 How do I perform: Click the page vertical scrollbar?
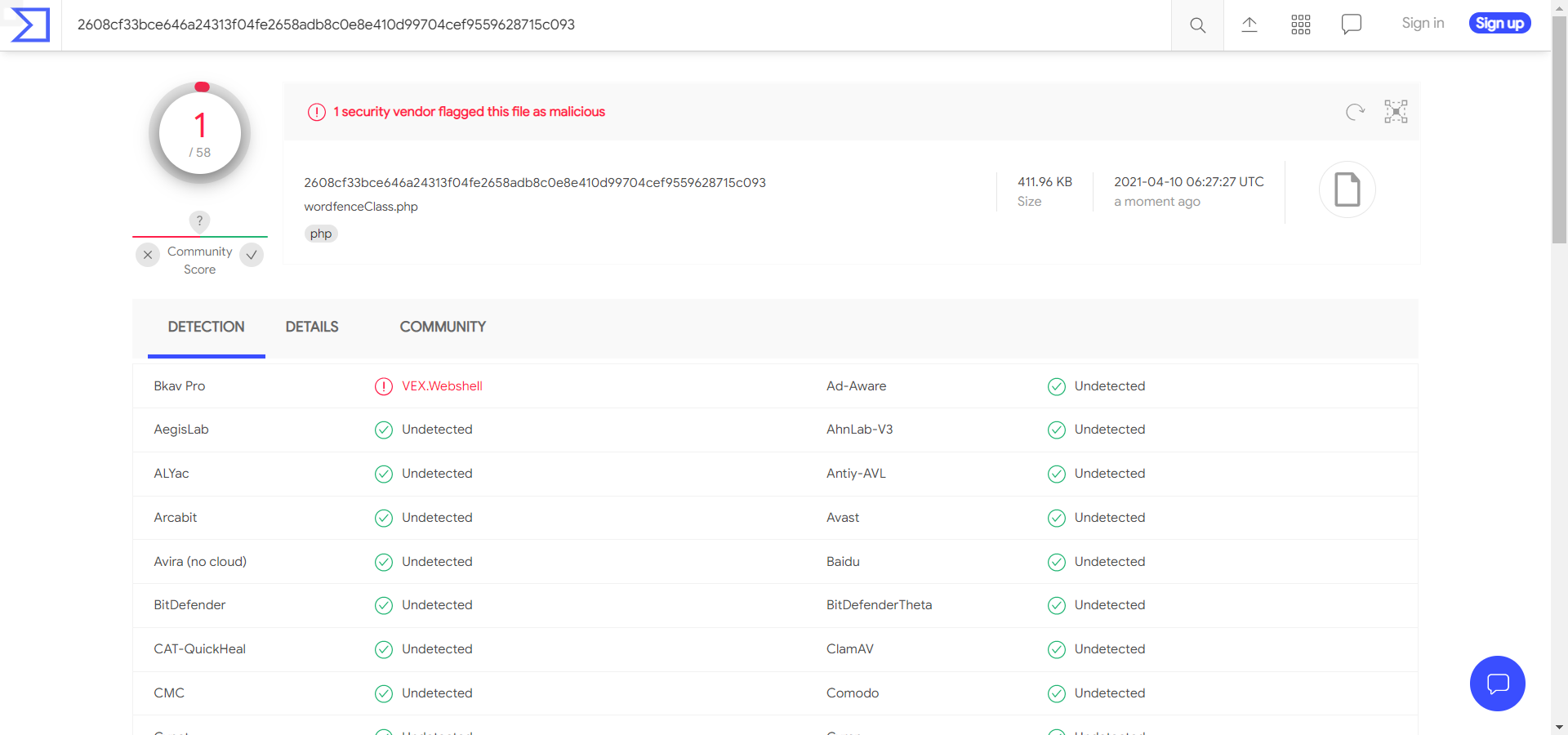1560,131
